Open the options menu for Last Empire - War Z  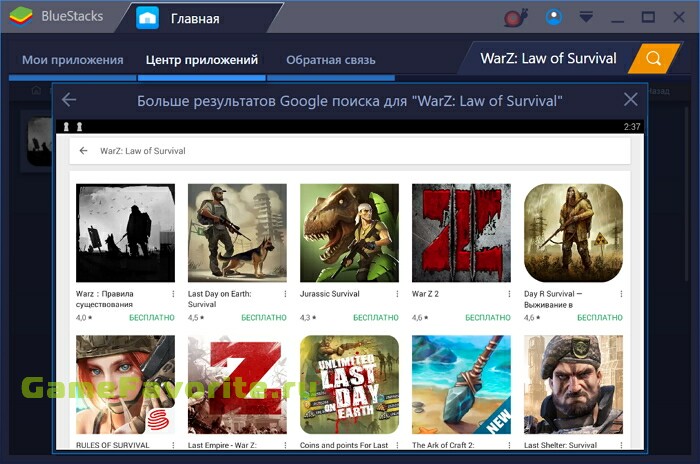point(285,445)
